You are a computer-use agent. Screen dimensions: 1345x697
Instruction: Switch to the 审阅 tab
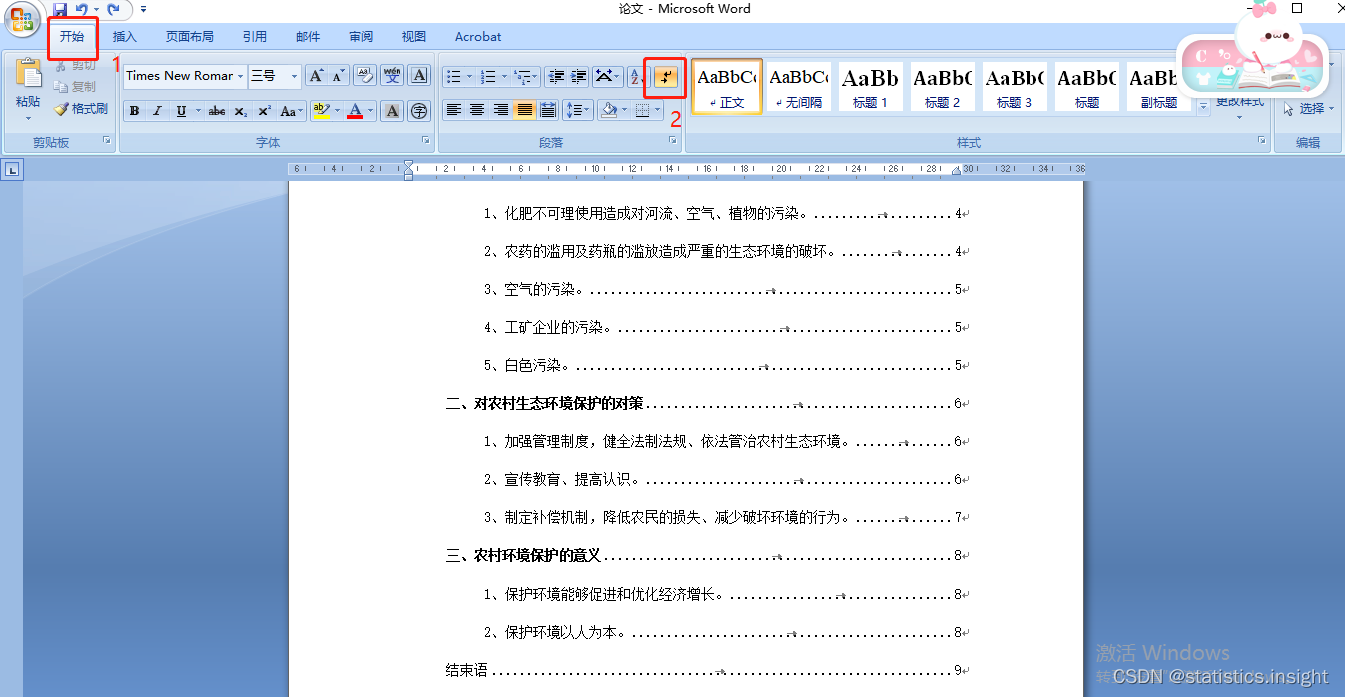point(361,37)
